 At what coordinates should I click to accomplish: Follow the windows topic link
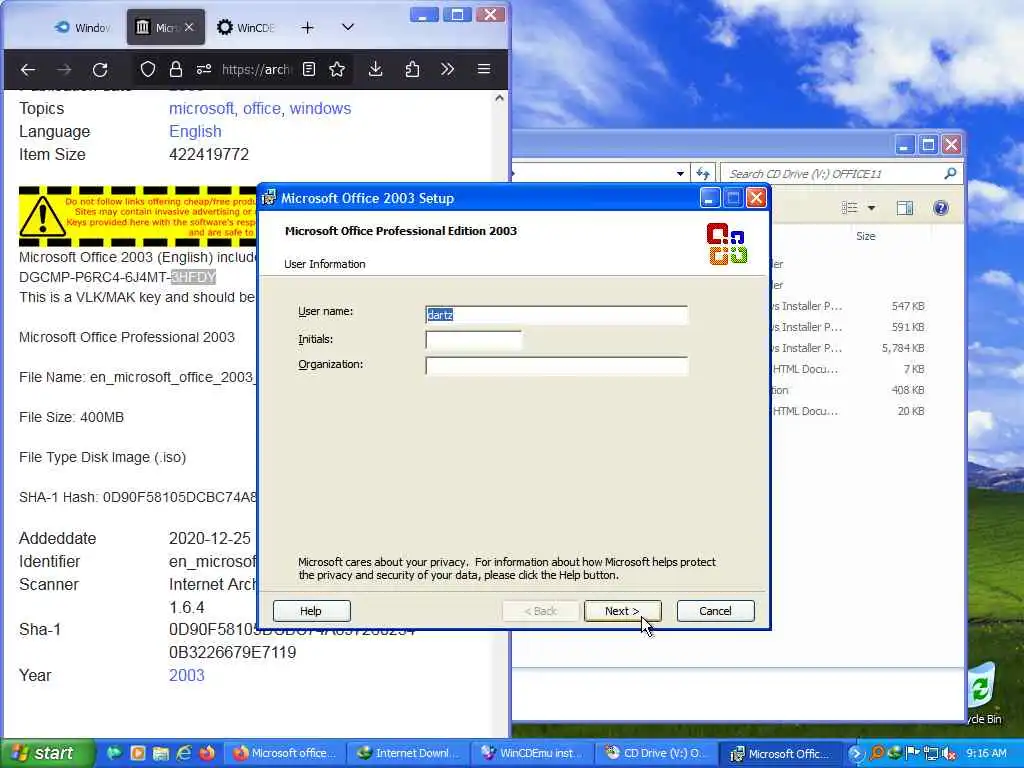point(320,108)
